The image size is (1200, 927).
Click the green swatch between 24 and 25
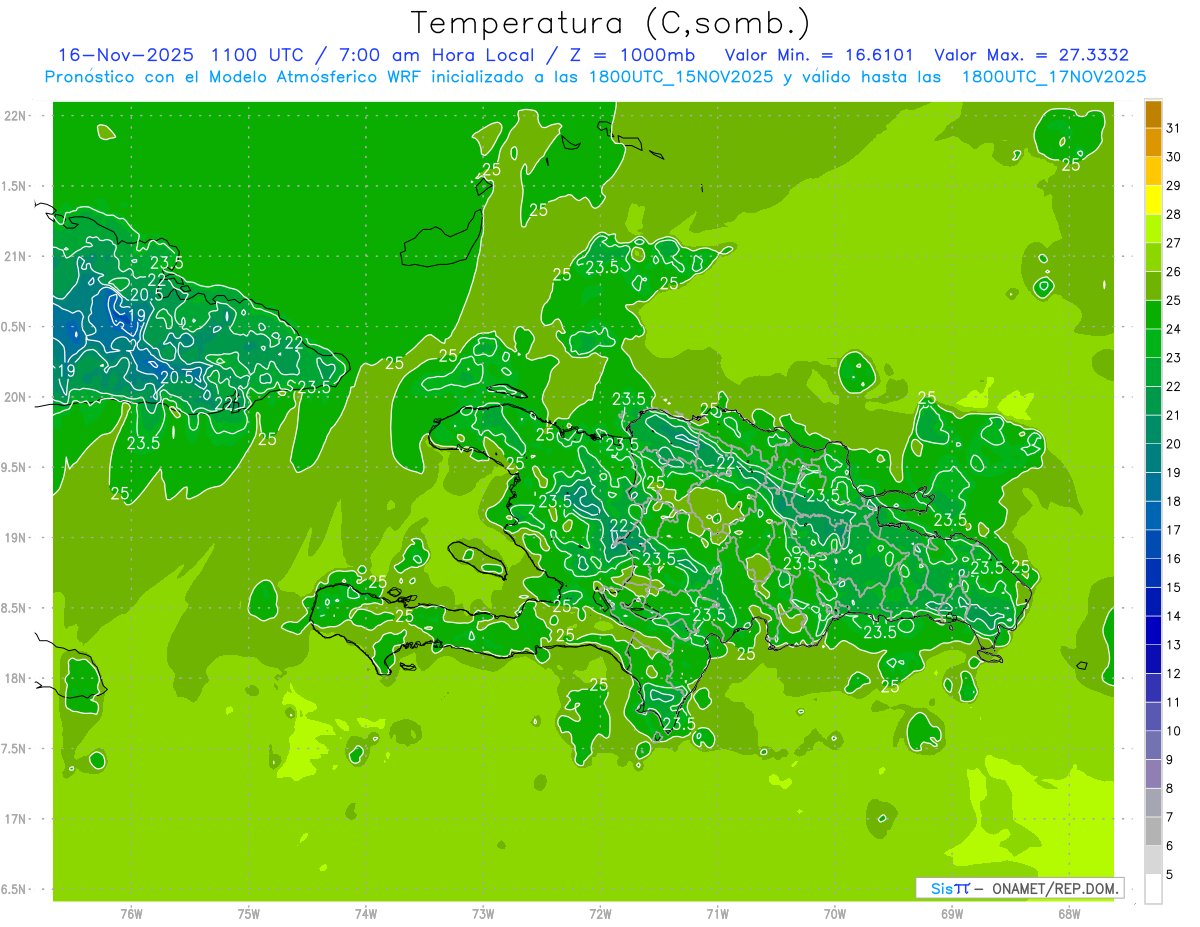click(1153, 315)
